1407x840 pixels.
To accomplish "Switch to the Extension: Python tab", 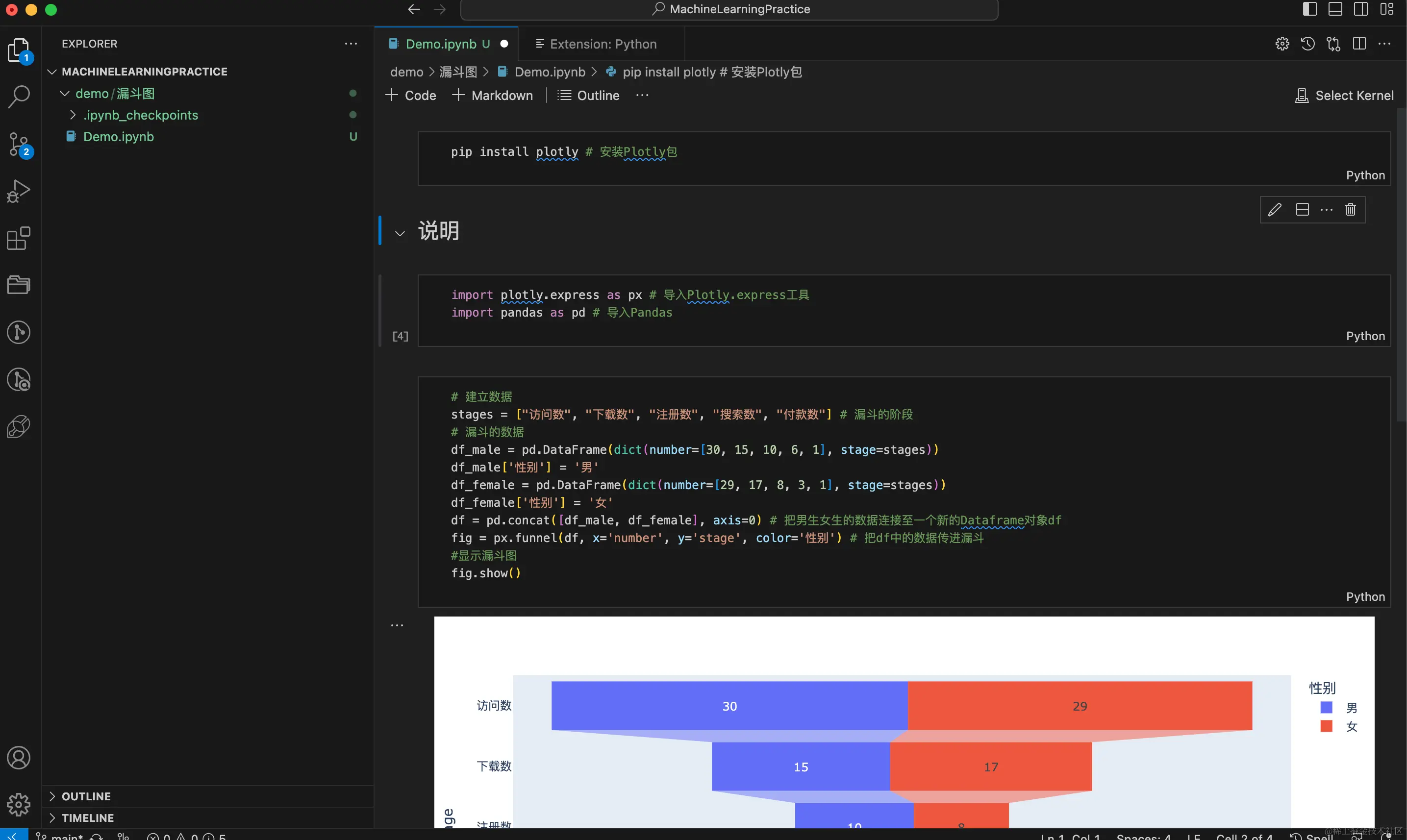I will [603, 44].
